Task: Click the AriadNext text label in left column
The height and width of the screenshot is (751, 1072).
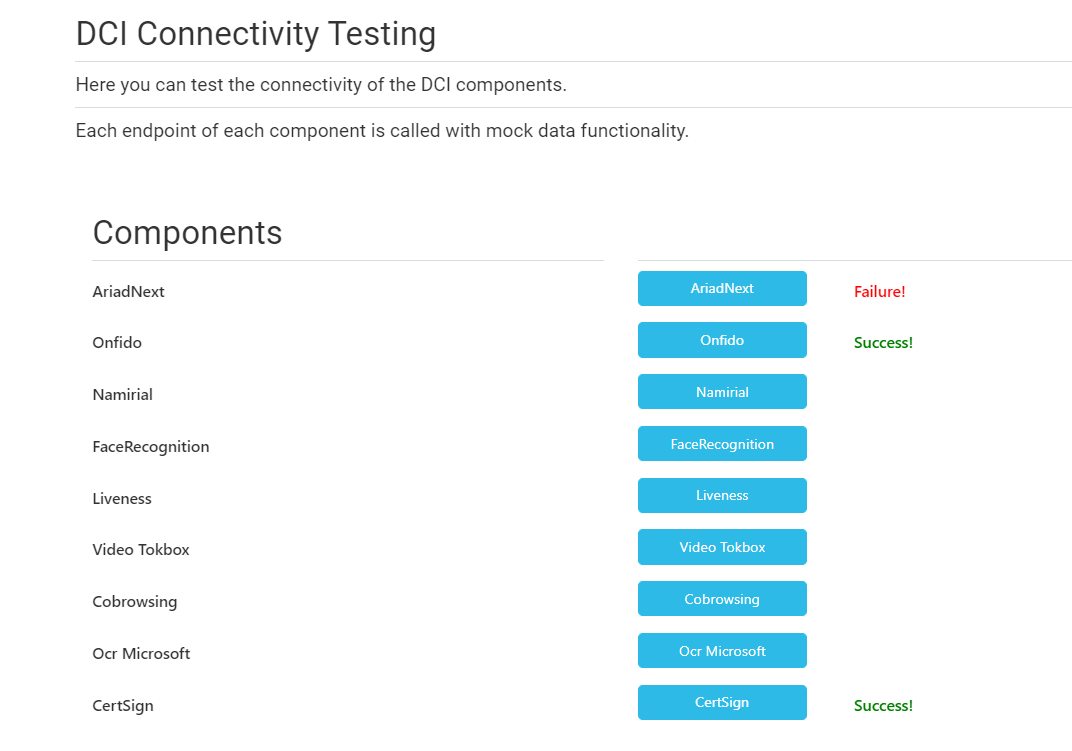Action: [128, 292]
